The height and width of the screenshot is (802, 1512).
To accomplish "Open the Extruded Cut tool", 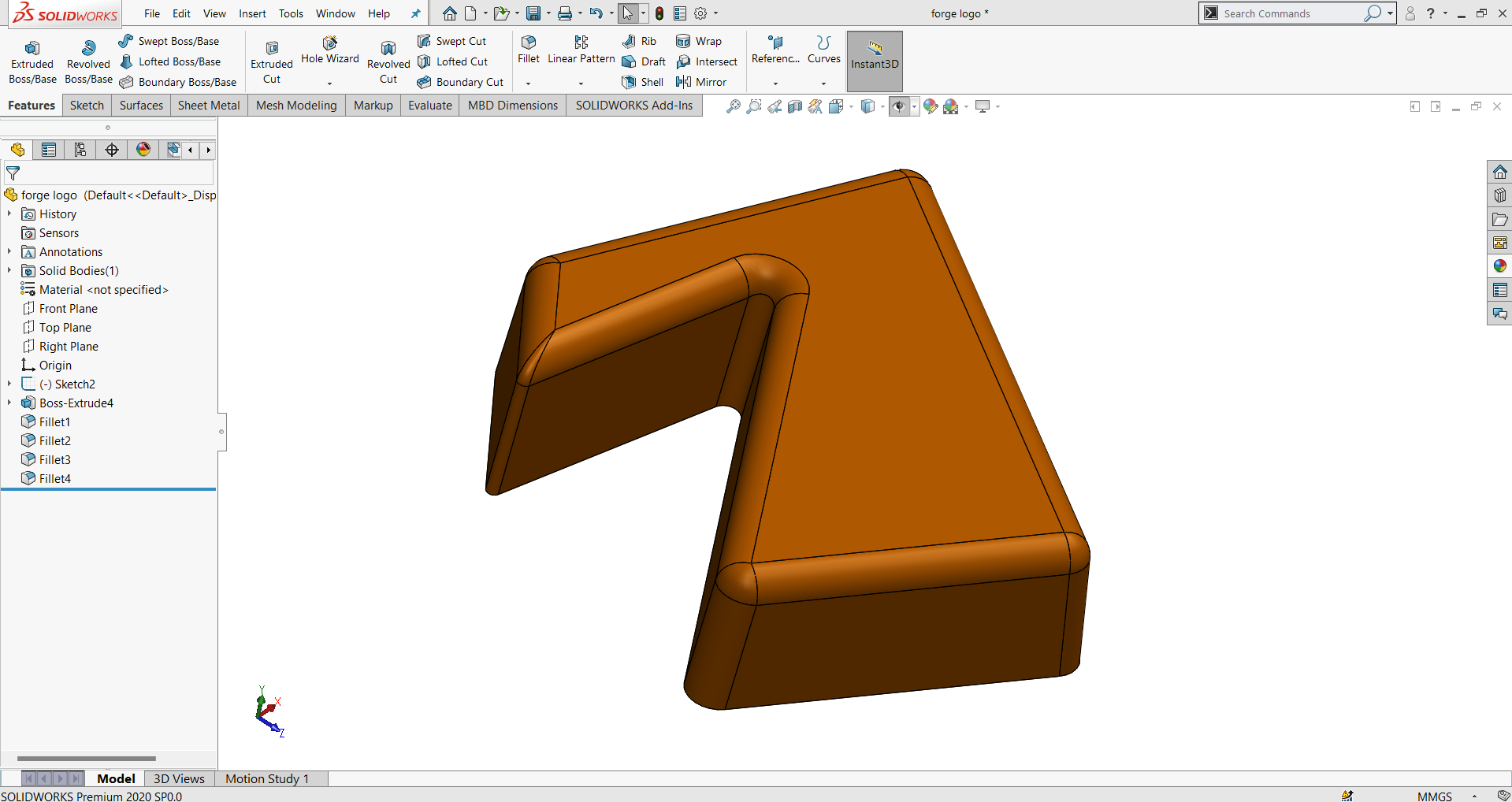I will click(272, 61).
